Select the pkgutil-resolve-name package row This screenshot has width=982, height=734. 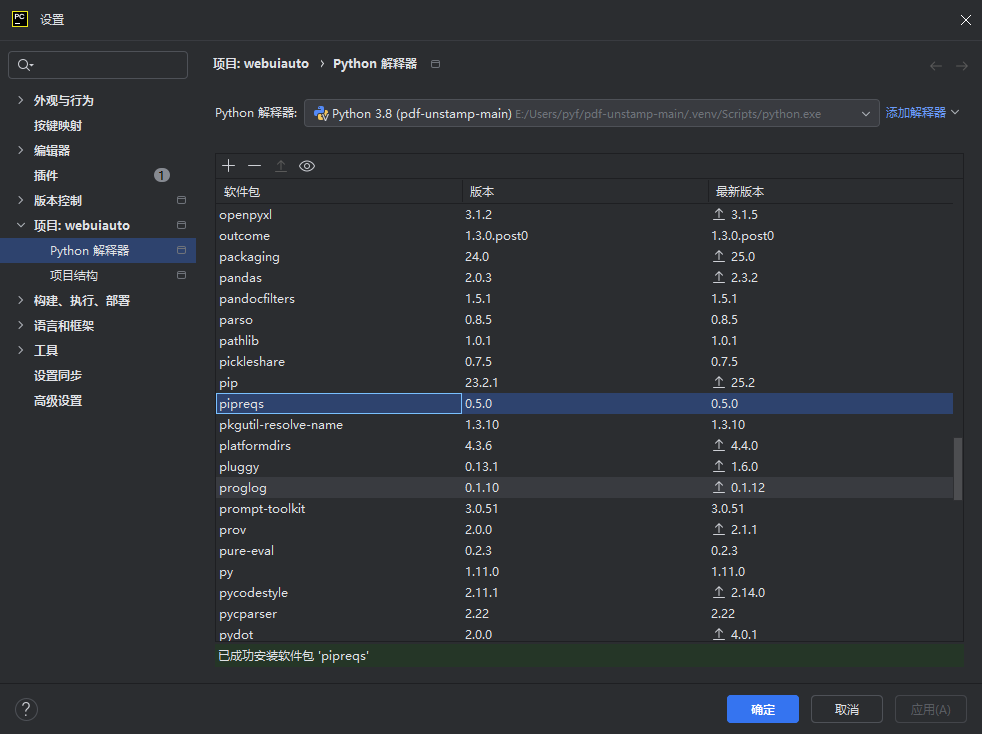click(584, 425)
